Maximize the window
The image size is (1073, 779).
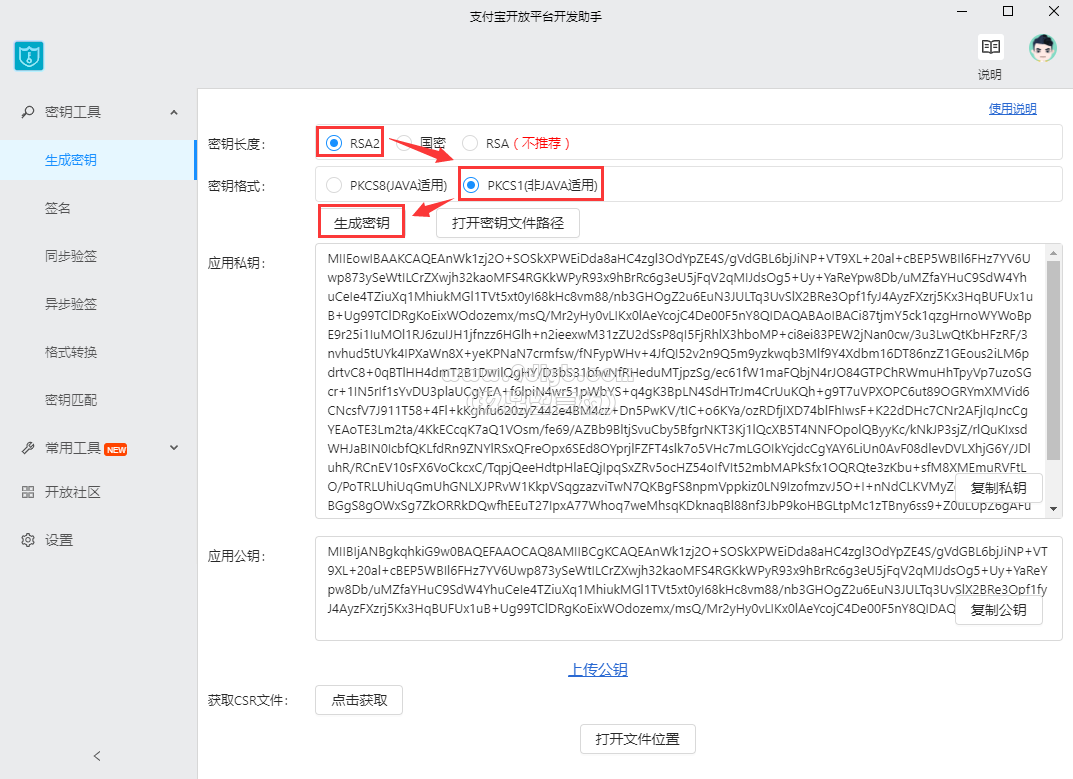coord(1008,11)
